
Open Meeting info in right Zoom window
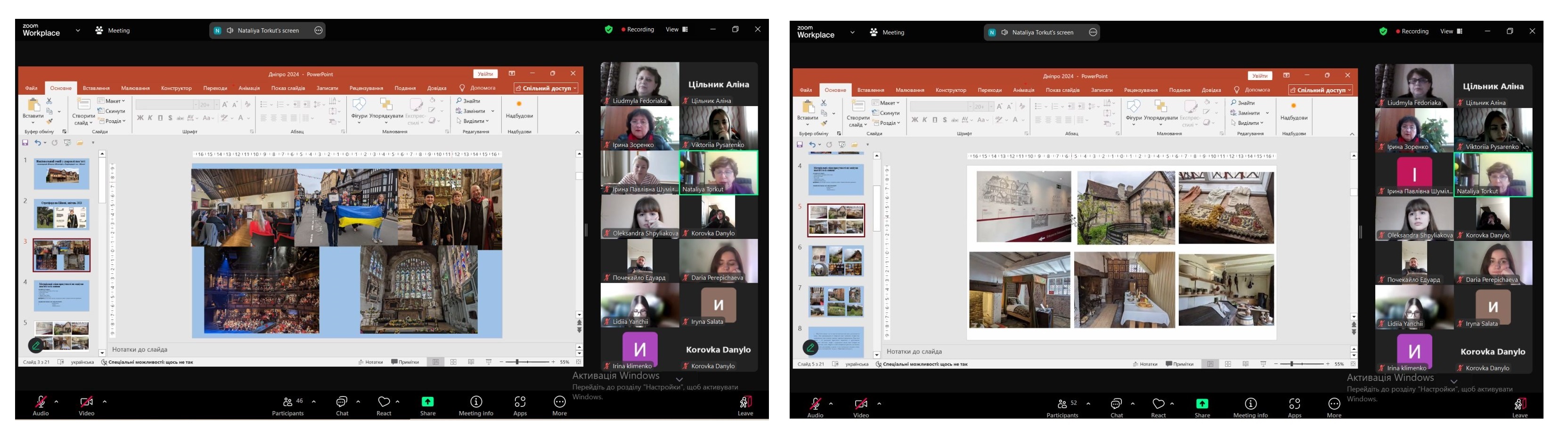click(1250, 404)
